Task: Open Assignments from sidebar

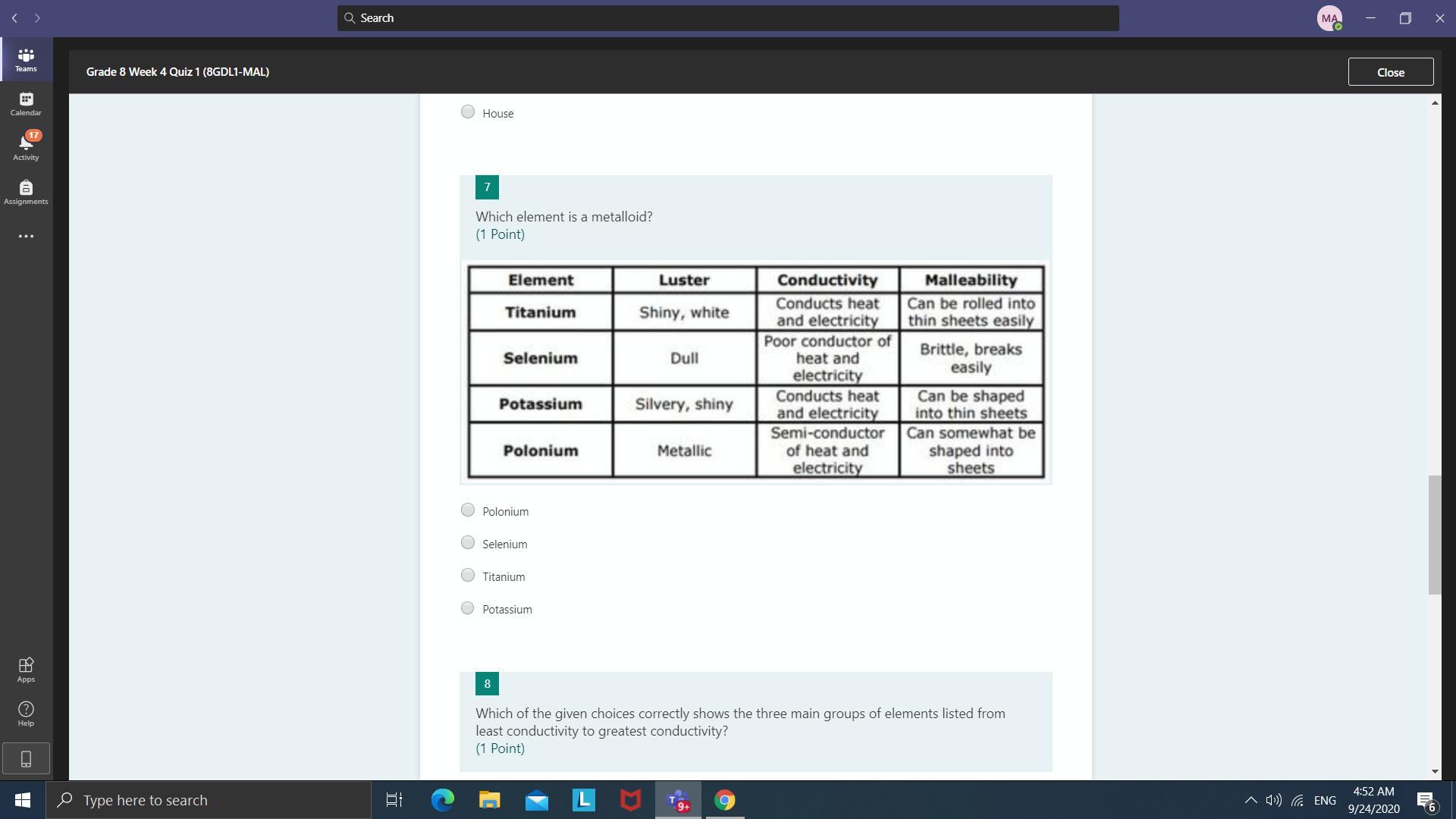Action: point(26,192)
